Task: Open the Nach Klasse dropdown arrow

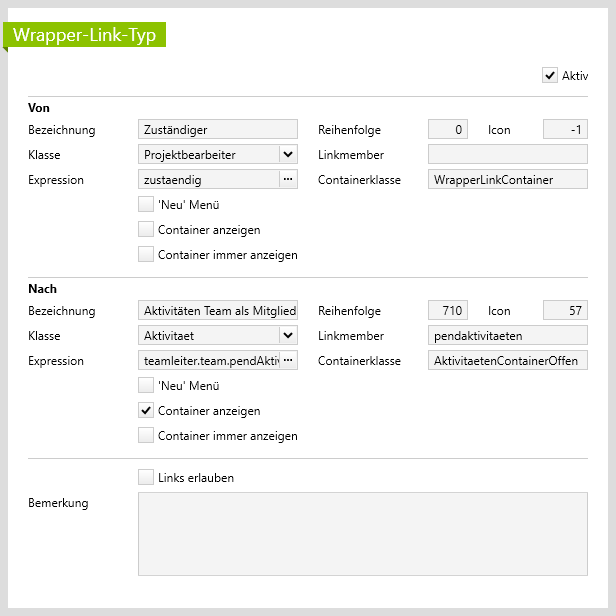Action: pyautogui.click(x=288, y=336)
